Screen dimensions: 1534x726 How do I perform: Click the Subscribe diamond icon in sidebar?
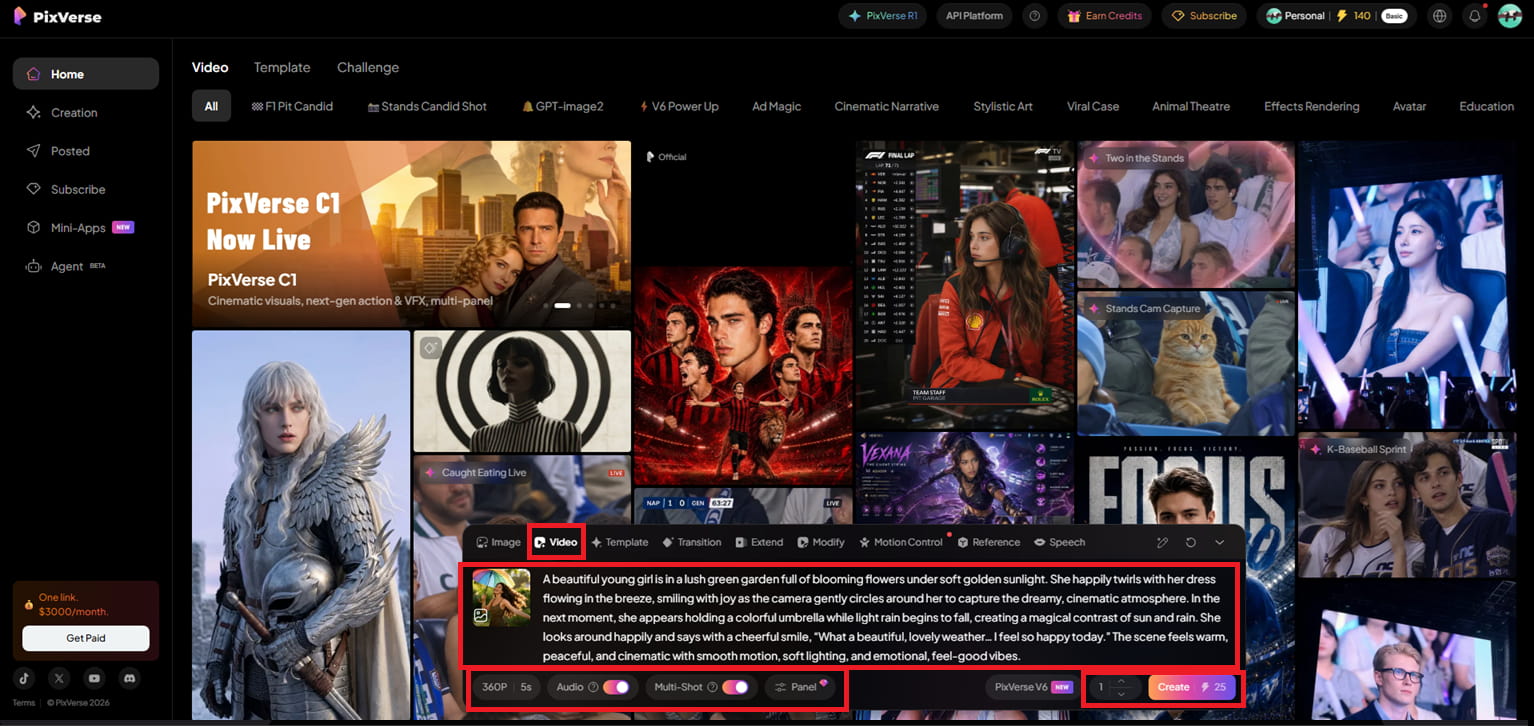pos(34,189)
